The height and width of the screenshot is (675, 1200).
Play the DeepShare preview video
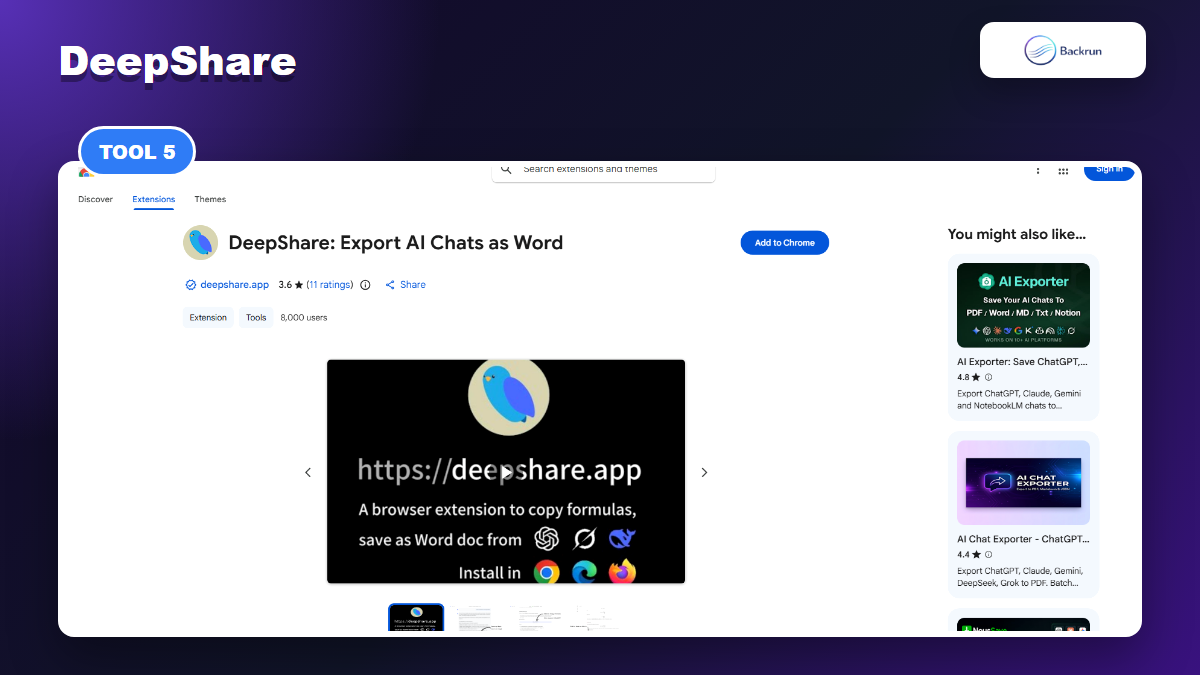tap(507, 472)
